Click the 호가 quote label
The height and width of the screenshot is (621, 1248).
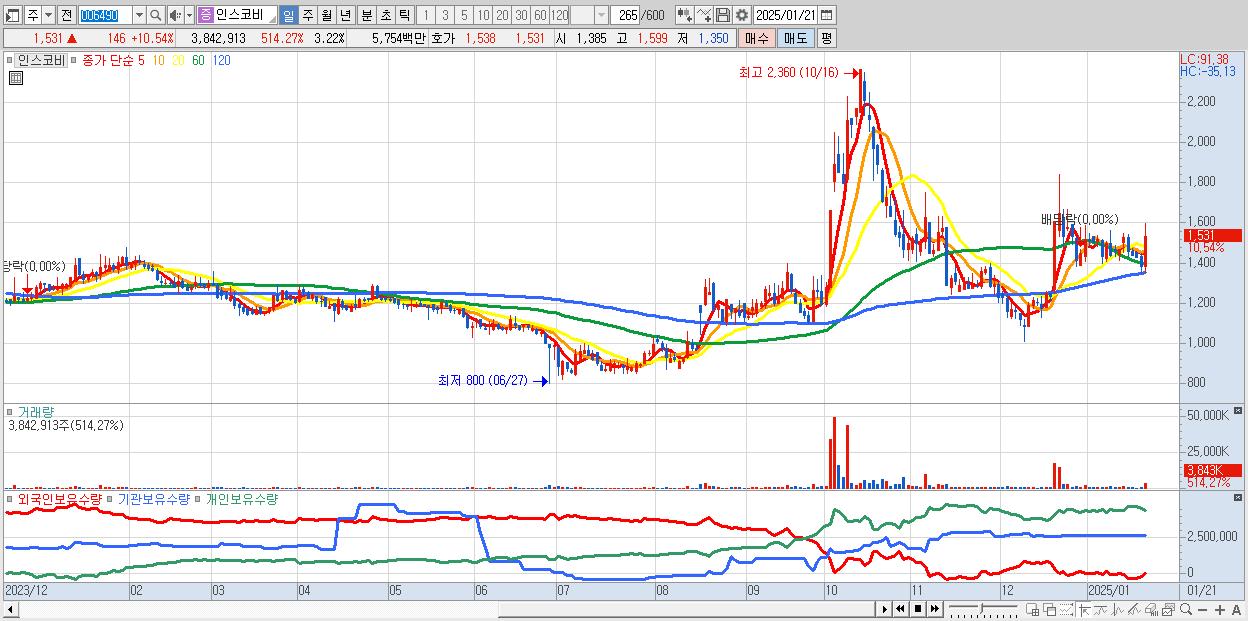click(x=443, y=38)
